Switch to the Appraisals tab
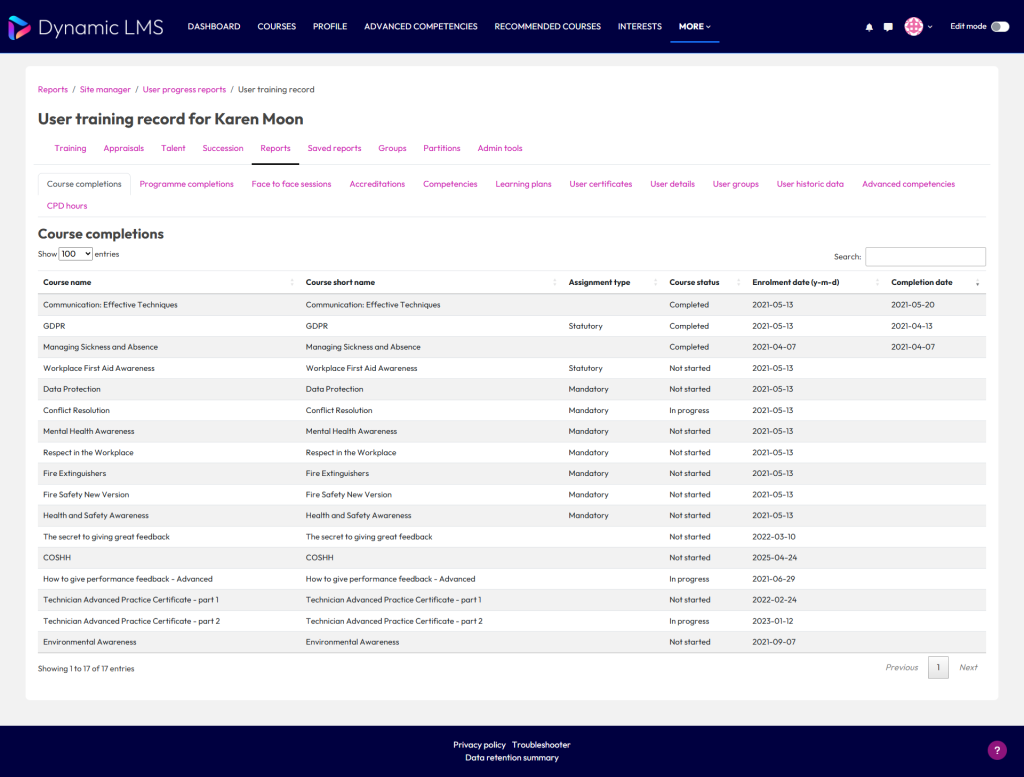 (x=123, y=148)
